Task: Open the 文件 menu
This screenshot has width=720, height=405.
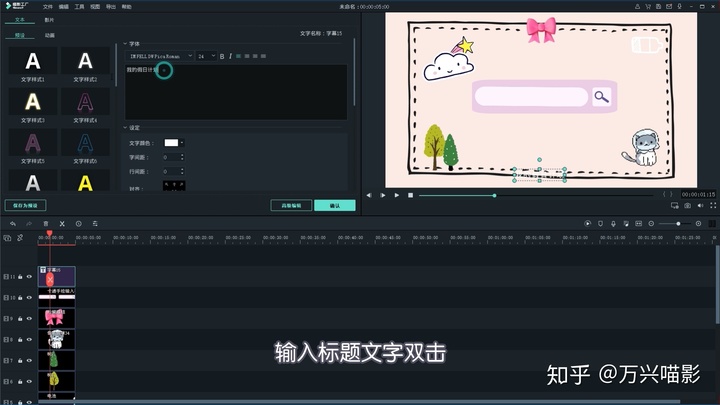Action: point(48,7)
